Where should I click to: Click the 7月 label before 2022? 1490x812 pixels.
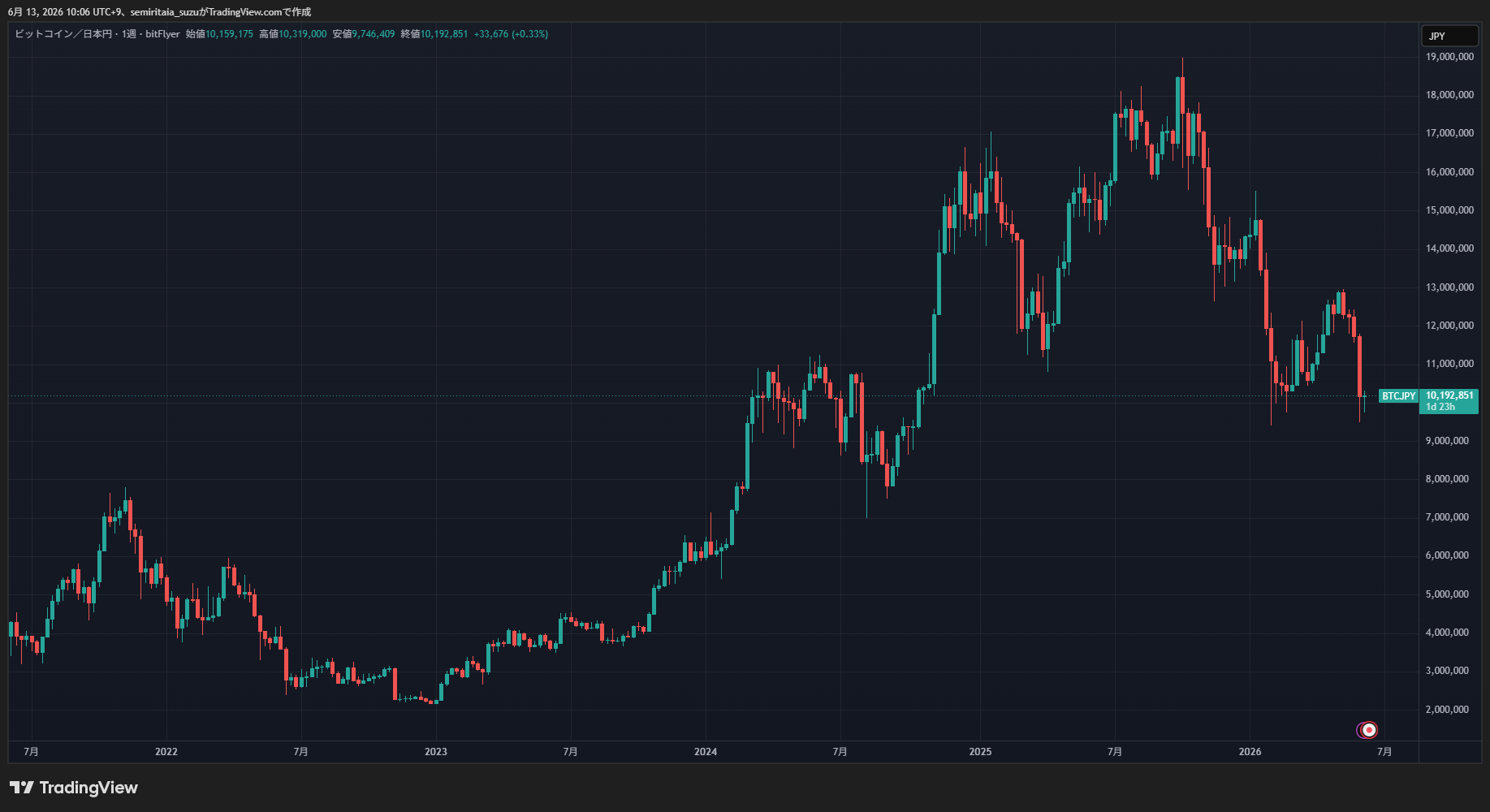31,752
